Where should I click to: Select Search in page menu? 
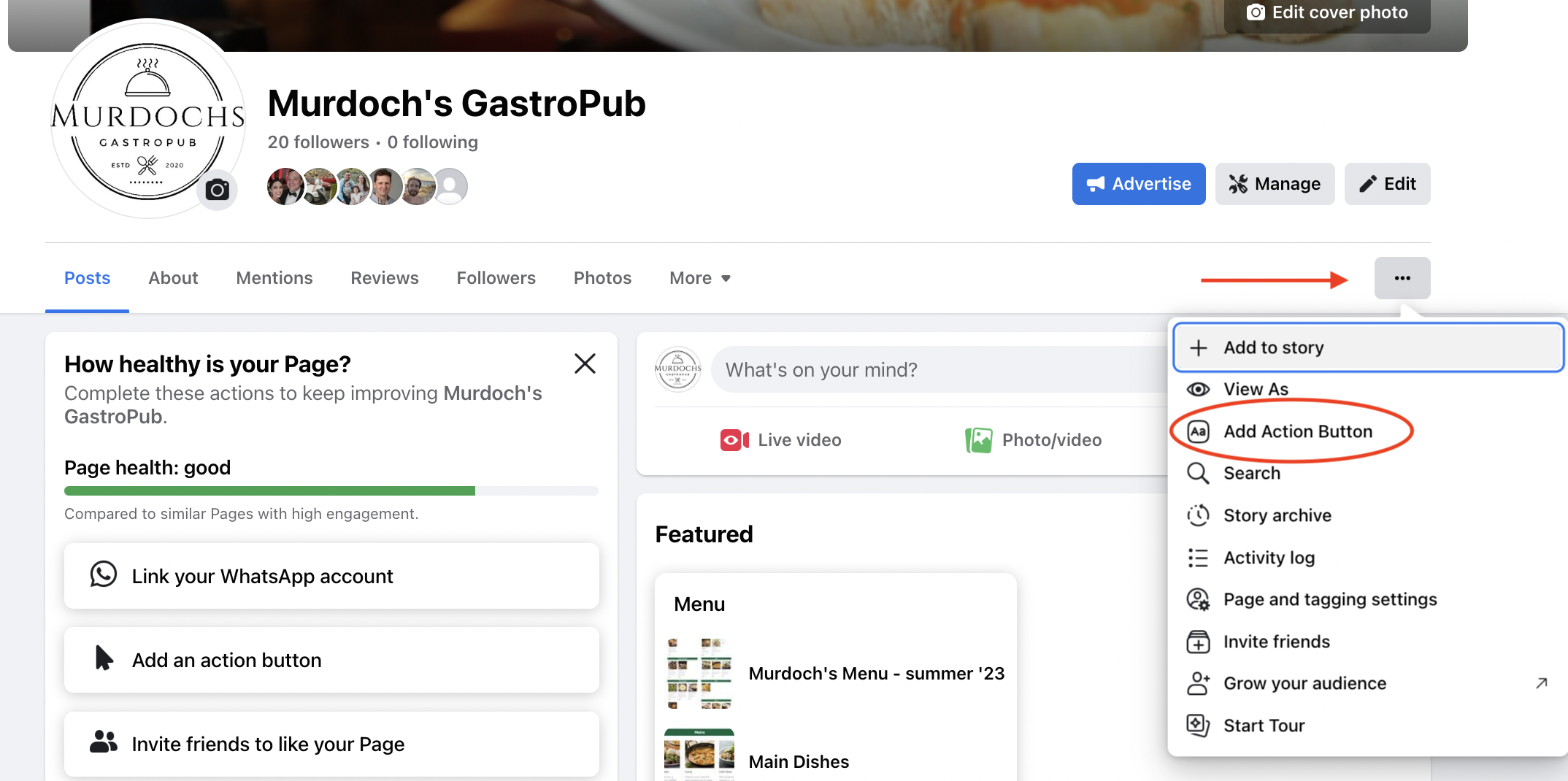[x=1368, y=473]
